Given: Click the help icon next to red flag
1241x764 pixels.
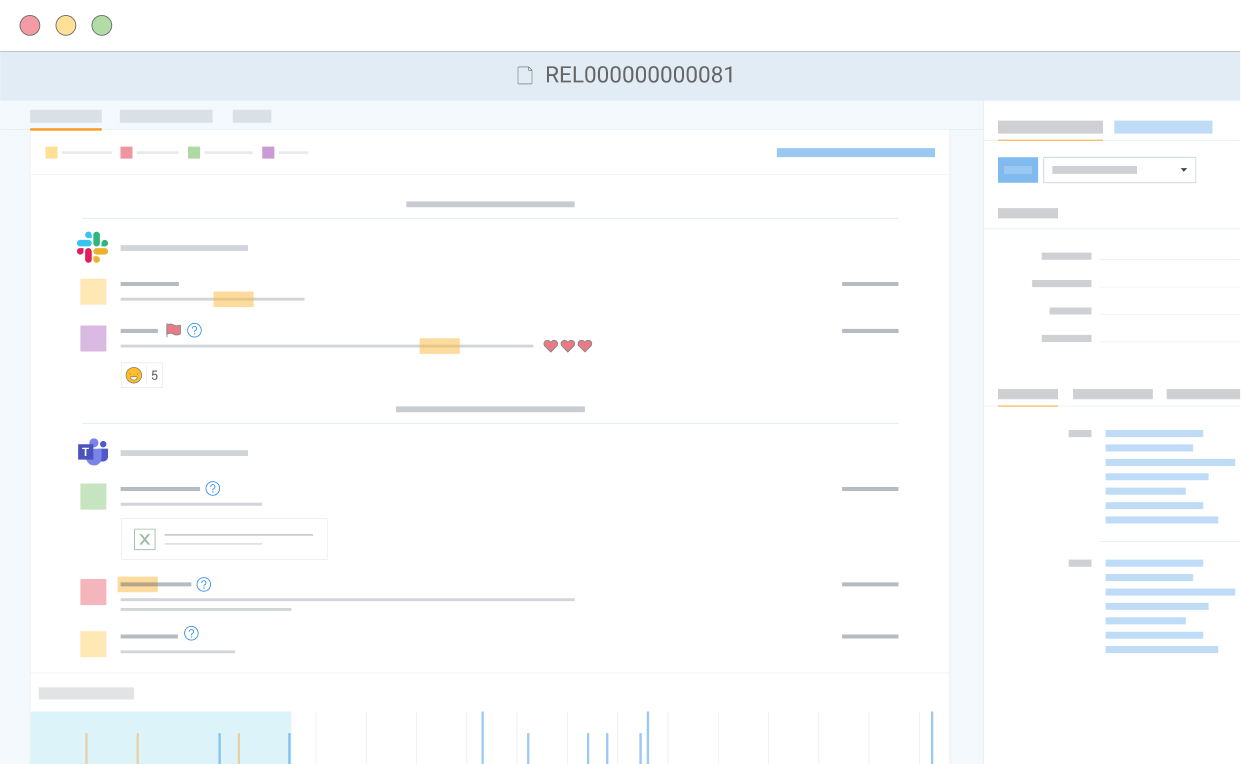Looking at the screenshot, I should pos(195,330).
